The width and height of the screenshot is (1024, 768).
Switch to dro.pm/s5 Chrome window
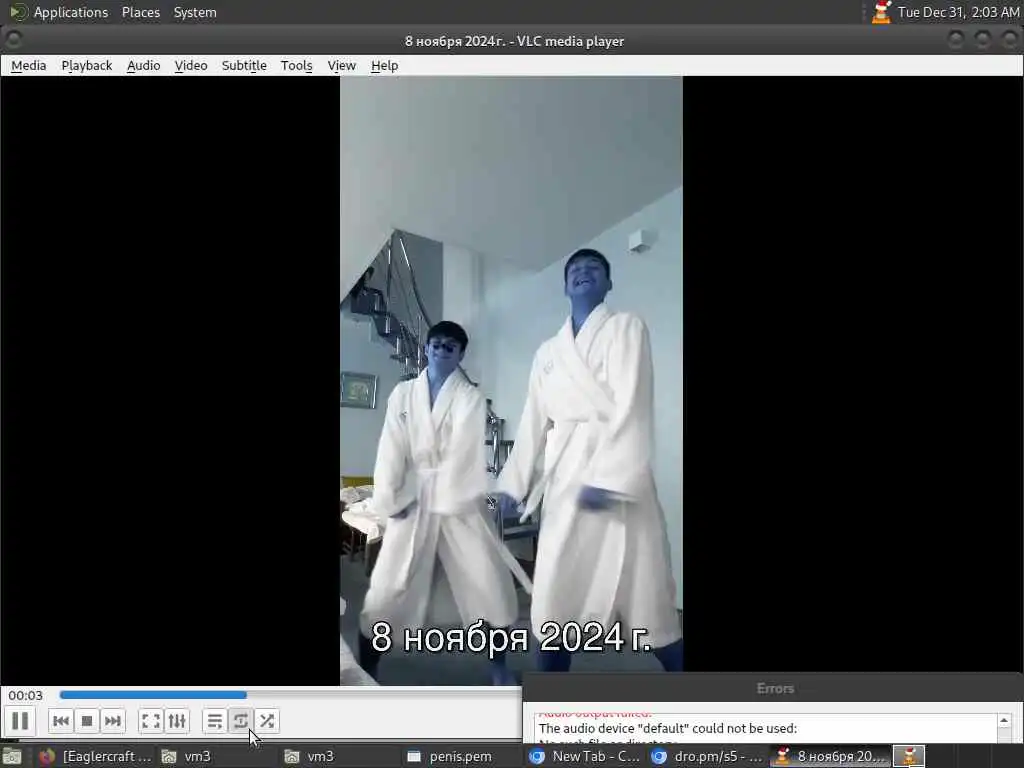[708, 756]
